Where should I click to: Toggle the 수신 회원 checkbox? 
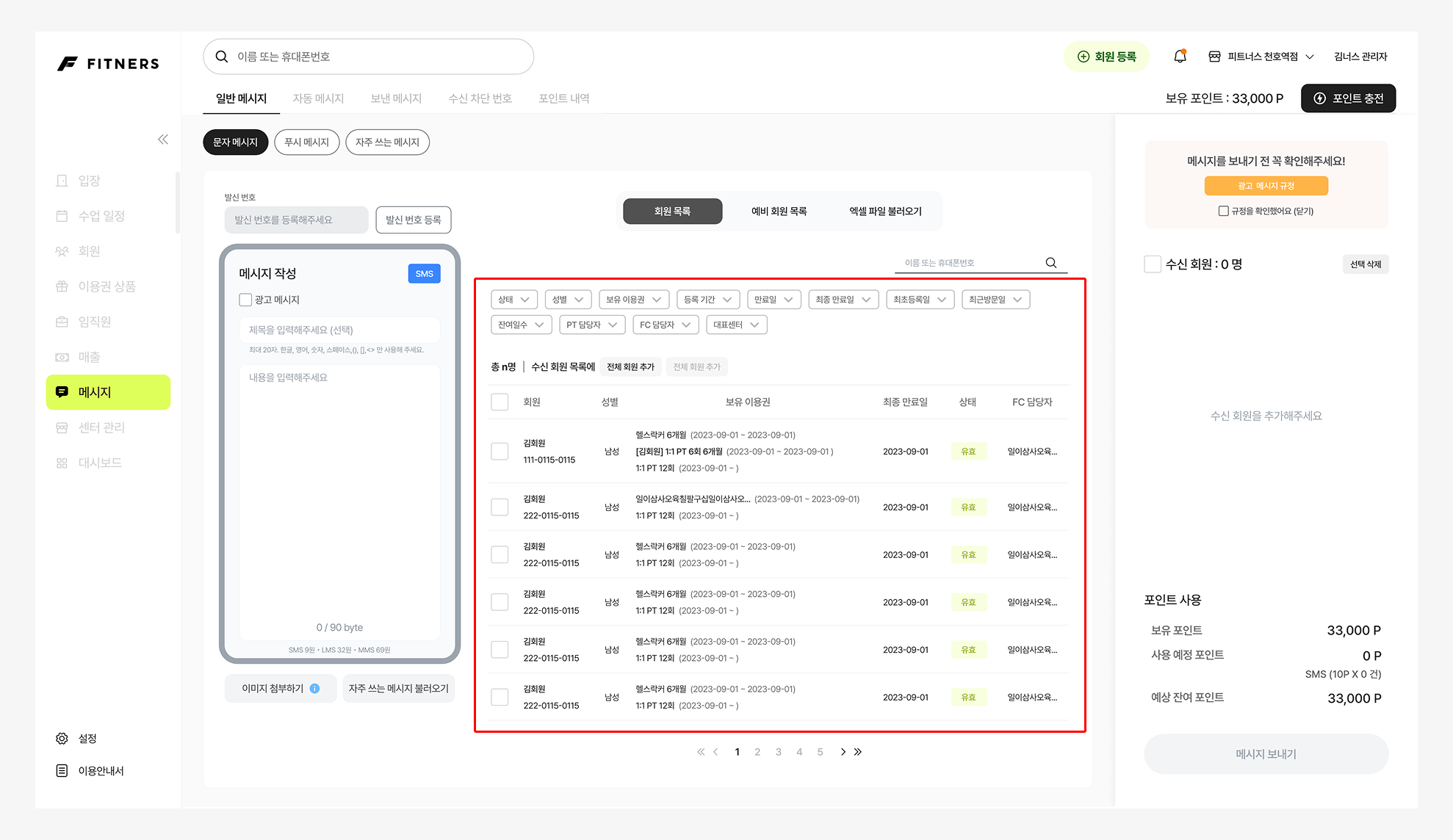point(1153,264)
